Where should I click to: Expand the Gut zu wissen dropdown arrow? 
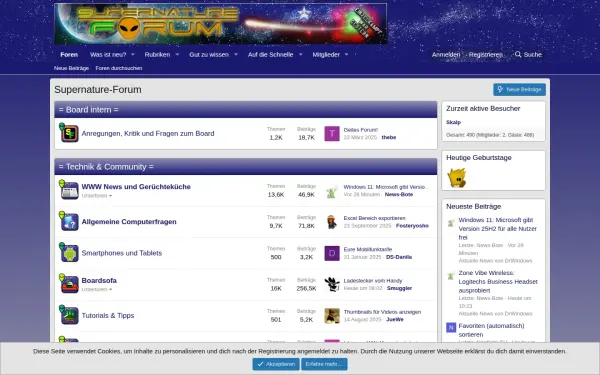click(236, 55)
